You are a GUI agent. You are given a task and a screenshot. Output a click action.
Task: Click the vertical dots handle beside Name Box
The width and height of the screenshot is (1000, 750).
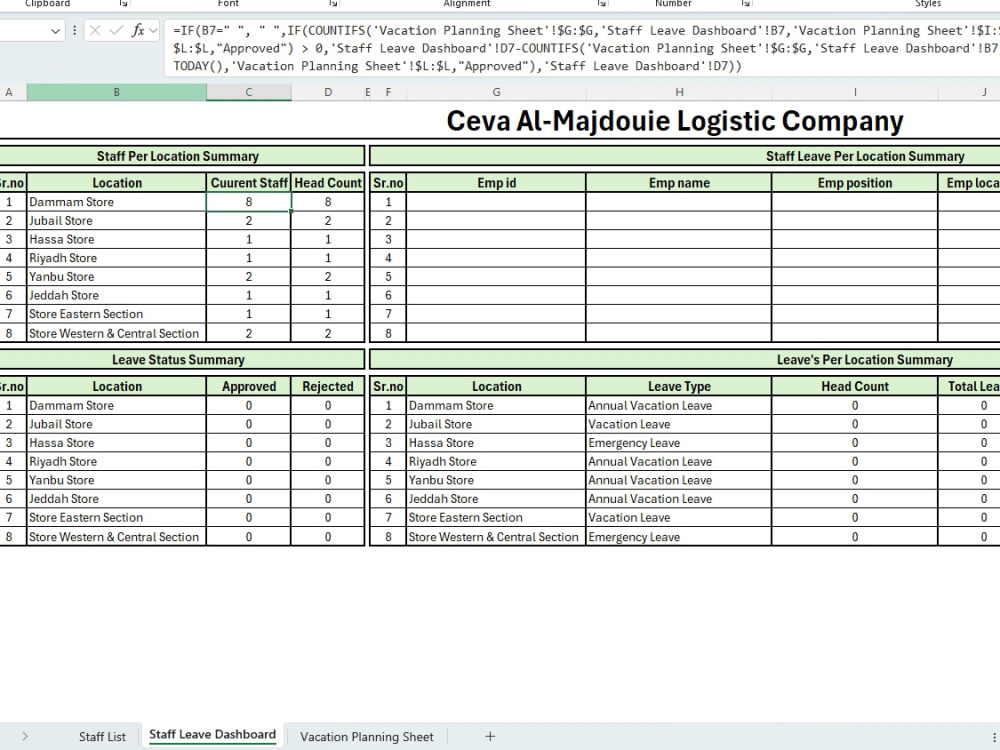75,30
